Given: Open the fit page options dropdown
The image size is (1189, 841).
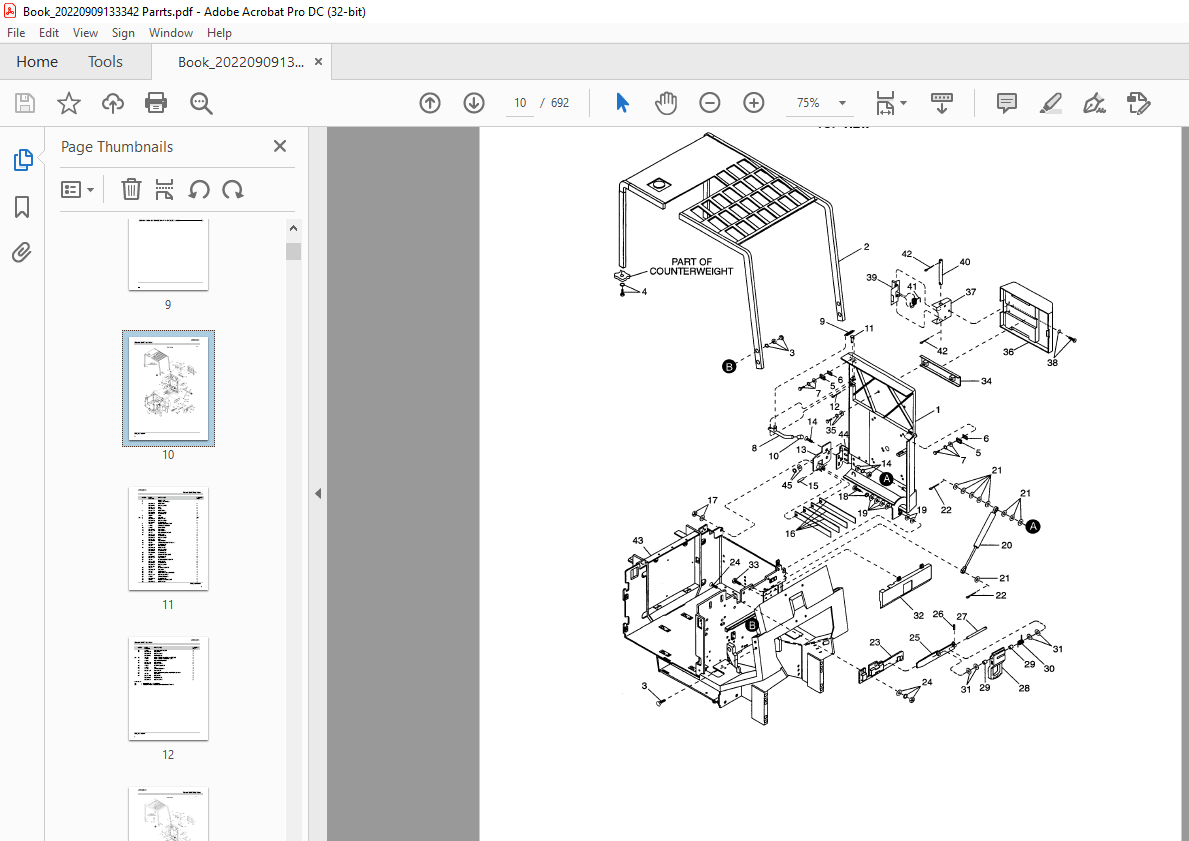Looking at the screenshot, I should click(x=891, y=103).
